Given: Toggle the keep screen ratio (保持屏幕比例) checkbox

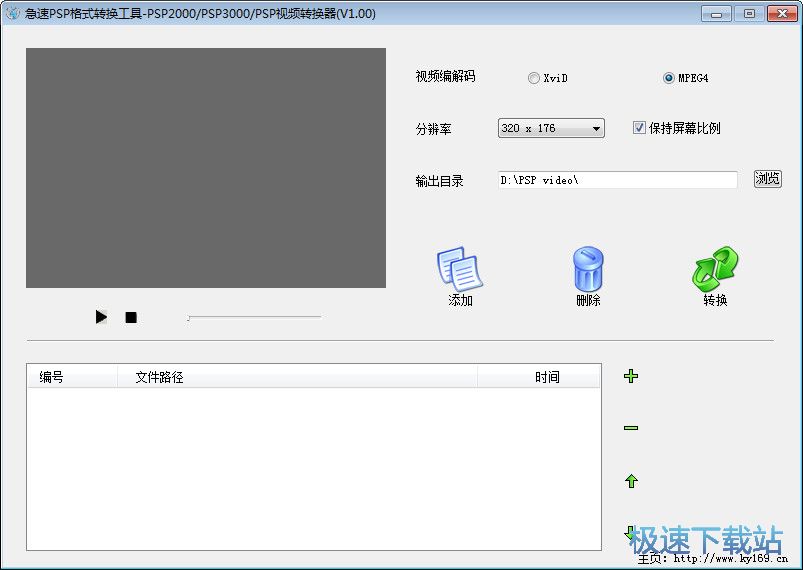Looking at the screenshot, I should click(640, 128).
